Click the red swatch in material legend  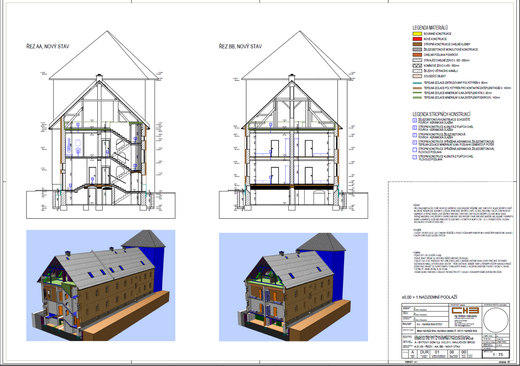[417, 39]
